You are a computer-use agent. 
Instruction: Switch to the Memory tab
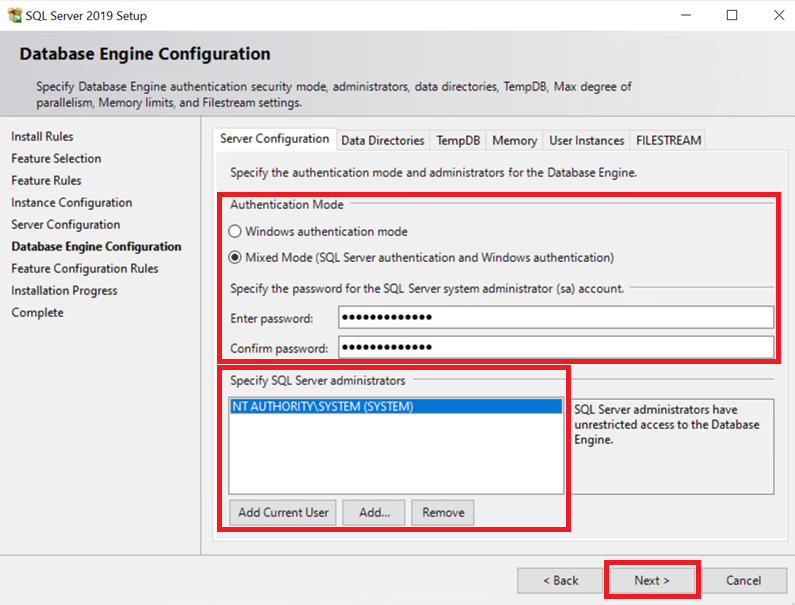tap(514, 141)
